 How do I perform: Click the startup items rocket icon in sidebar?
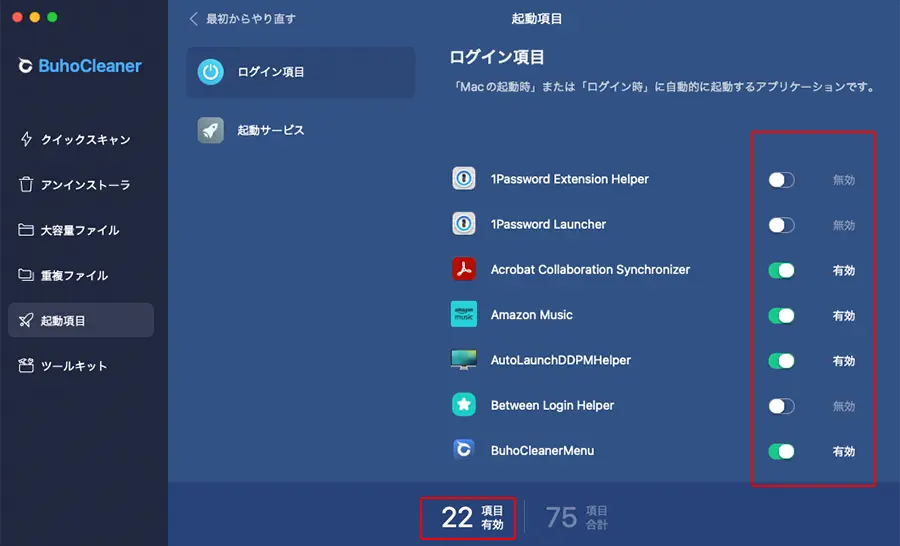[x=26, y=320]
